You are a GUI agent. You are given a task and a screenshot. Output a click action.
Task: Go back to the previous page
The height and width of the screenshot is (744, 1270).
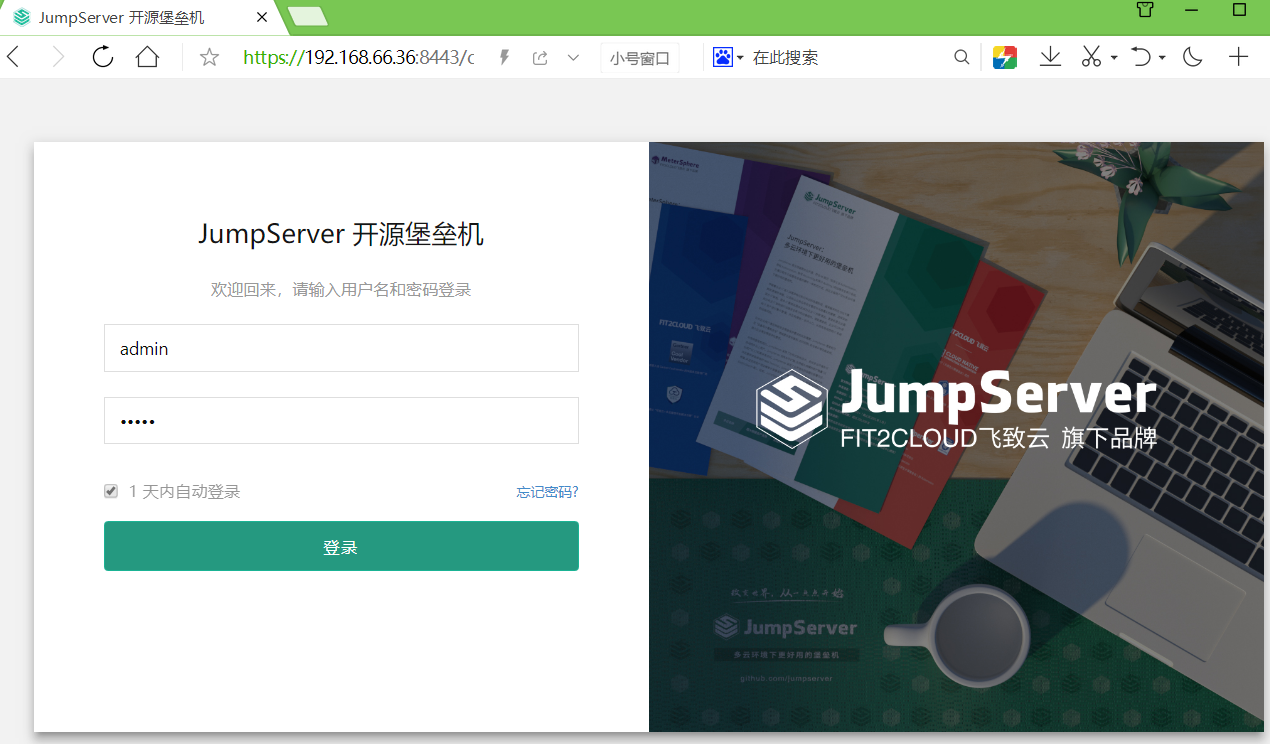pyautogui.click(x=13, y=57)
